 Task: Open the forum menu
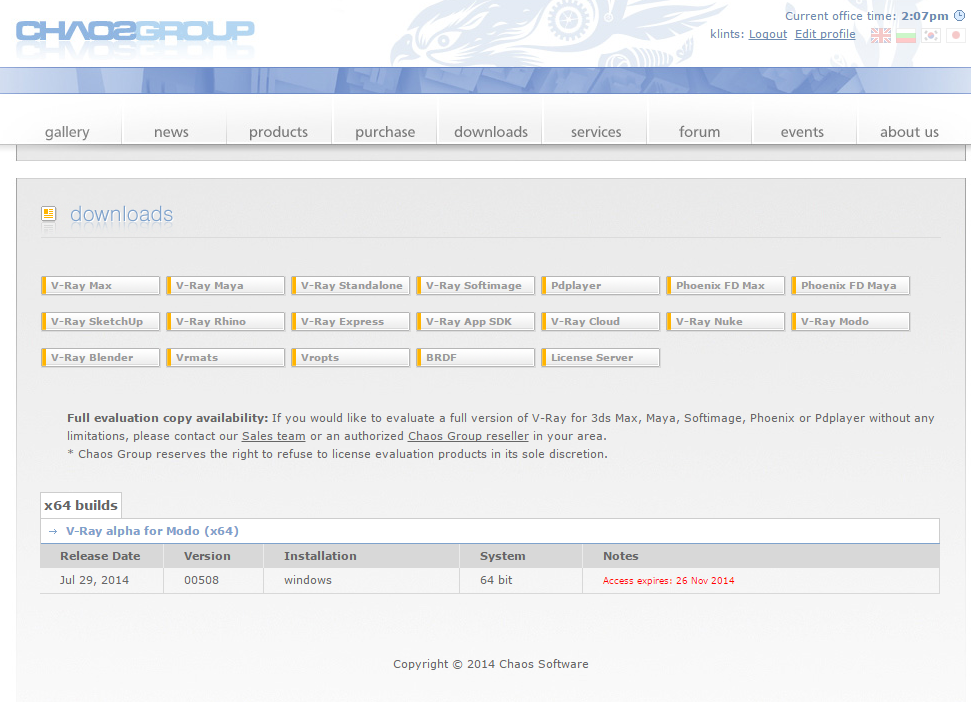[699, 132]
